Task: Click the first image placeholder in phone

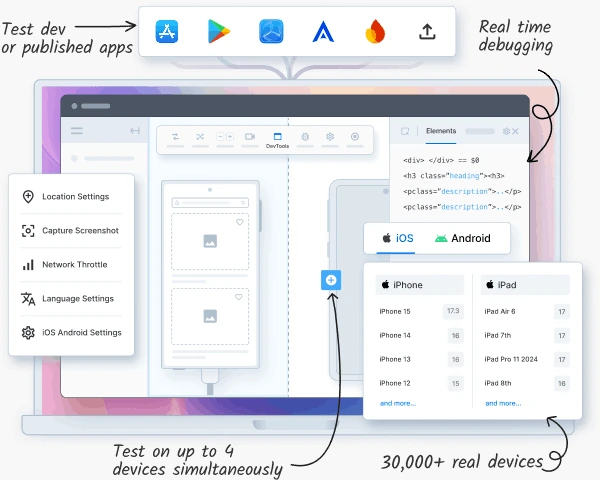Action: pyautogui.click(x=210, y=241)
